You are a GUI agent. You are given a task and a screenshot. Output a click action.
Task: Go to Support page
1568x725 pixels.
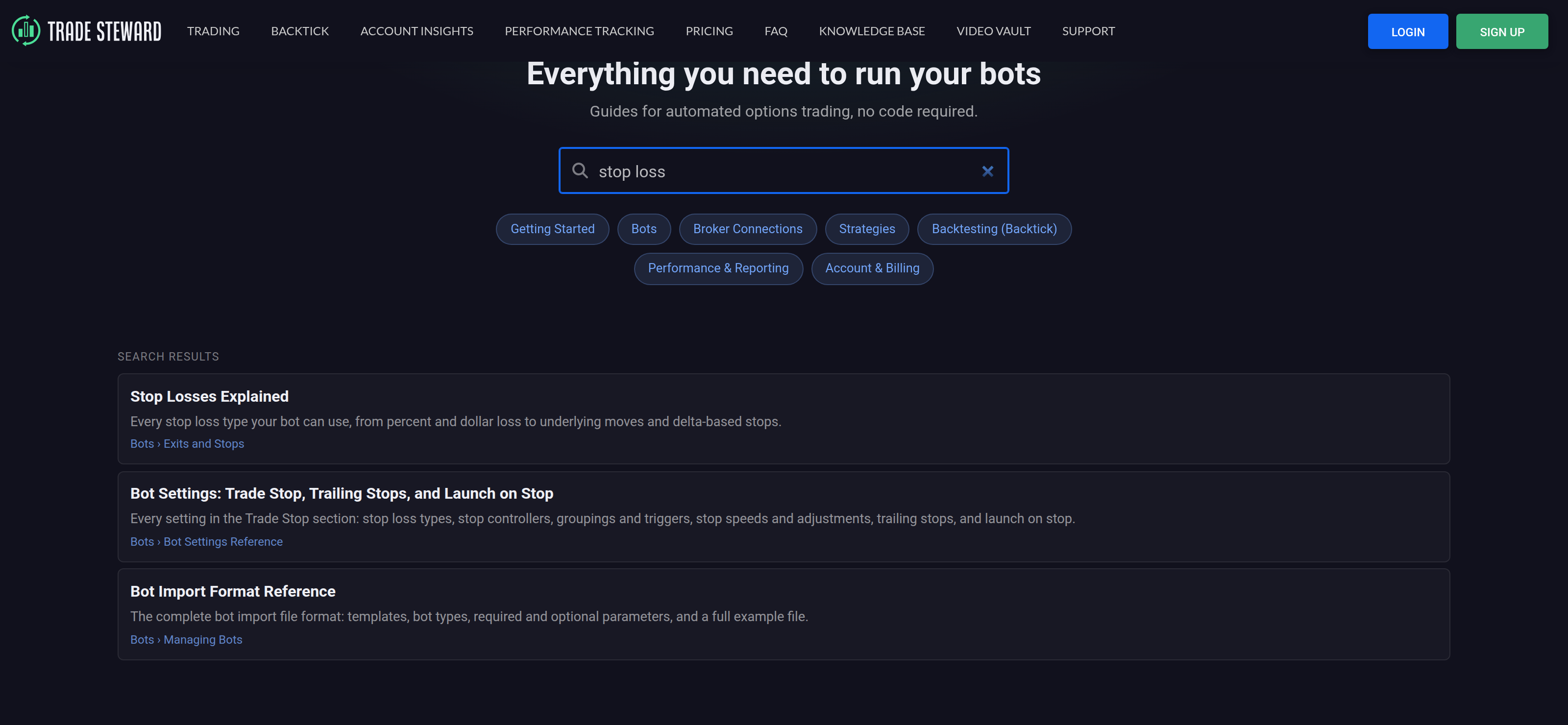coord(1088,31)
